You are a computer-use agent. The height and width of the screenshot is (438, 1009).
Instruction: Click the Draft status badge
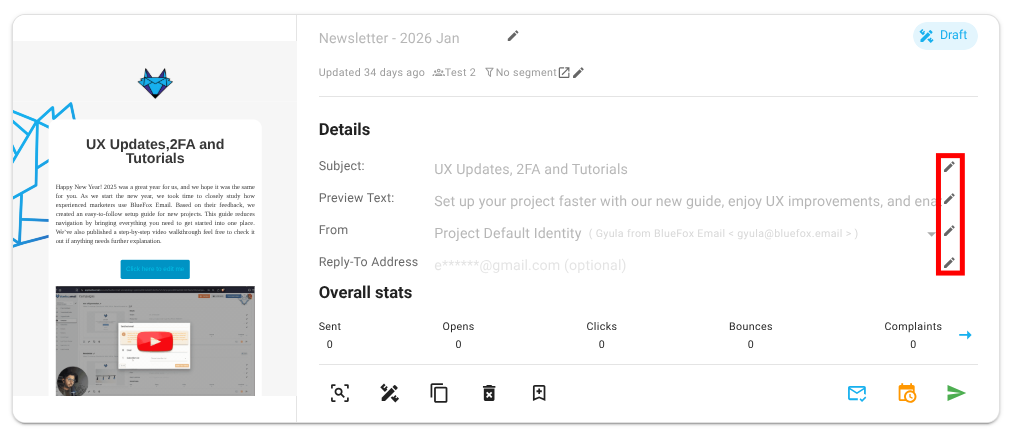[x=945, y=36]
